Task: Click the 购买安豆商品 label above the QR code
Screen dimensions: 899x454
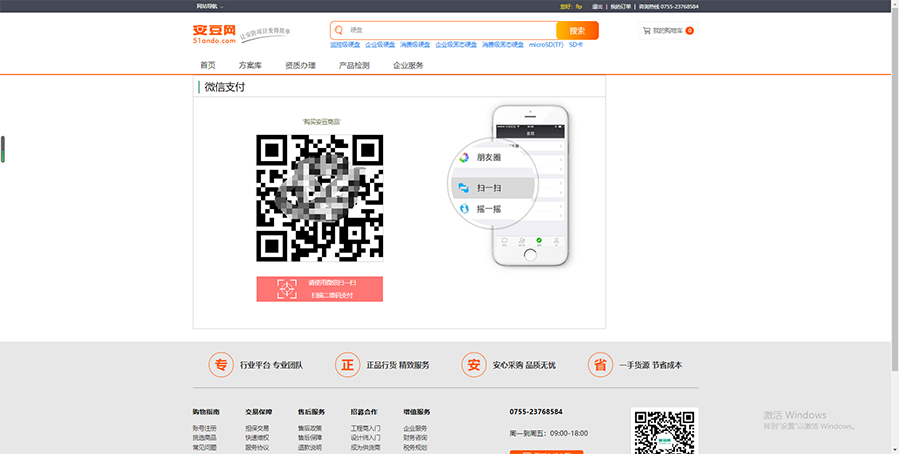Action: [x=321, y=122]
